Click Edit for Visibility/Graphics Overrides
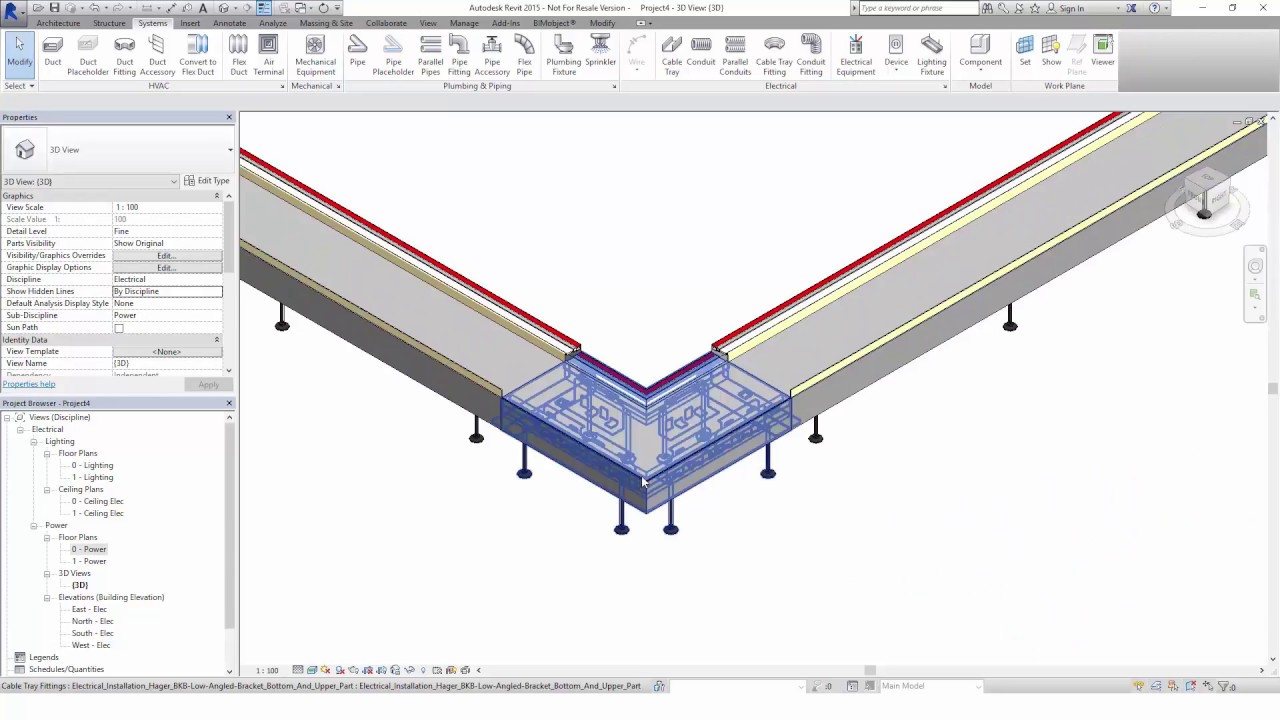1280x720 pixels. point(167,256)
